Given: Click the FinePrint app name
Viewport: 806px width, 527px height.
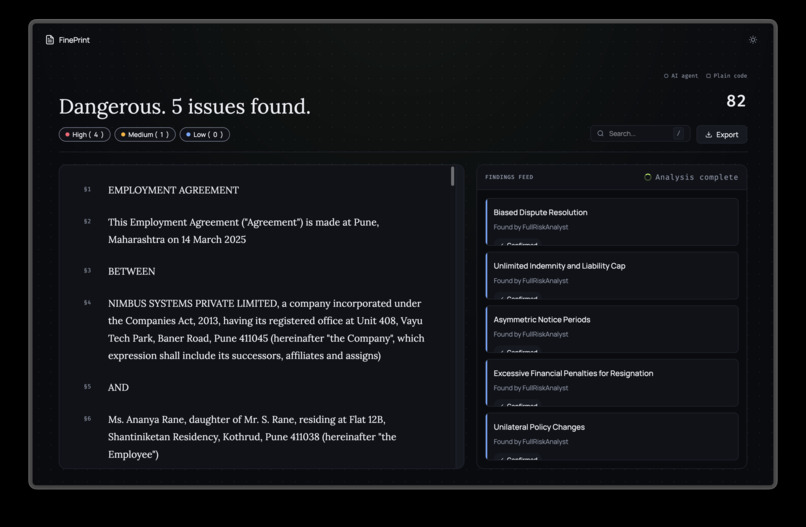Looking at the screenshot, I should [x=74, y=40].
